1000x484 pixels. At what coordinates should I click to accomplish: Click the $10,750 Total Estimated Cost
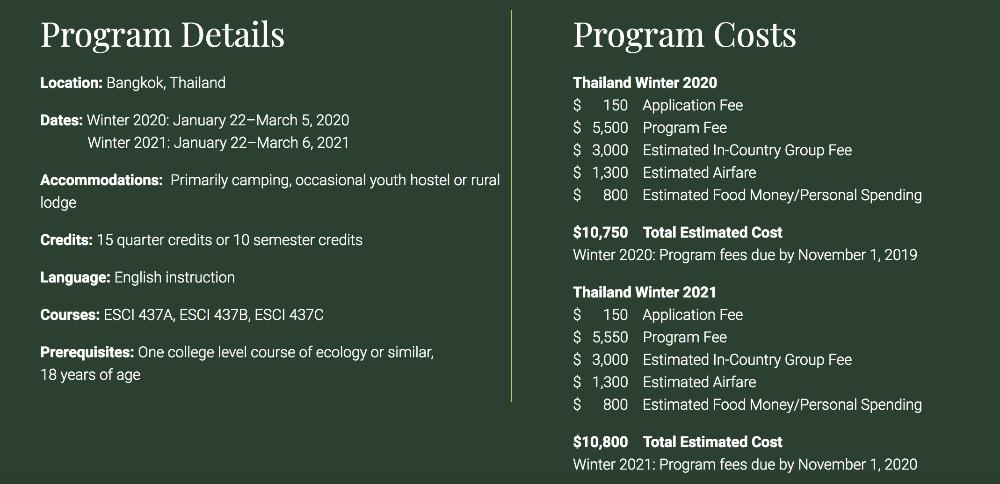(677, 233)
